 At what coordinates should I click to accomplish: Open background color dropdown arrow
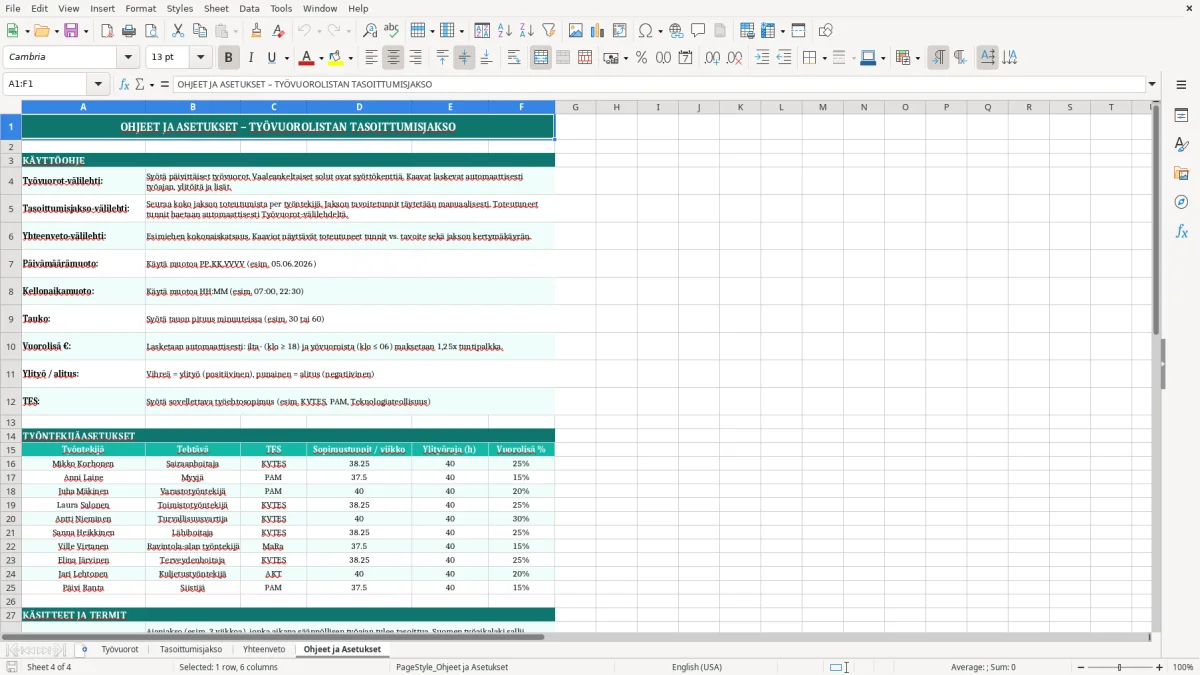click(x=350, y=58)
